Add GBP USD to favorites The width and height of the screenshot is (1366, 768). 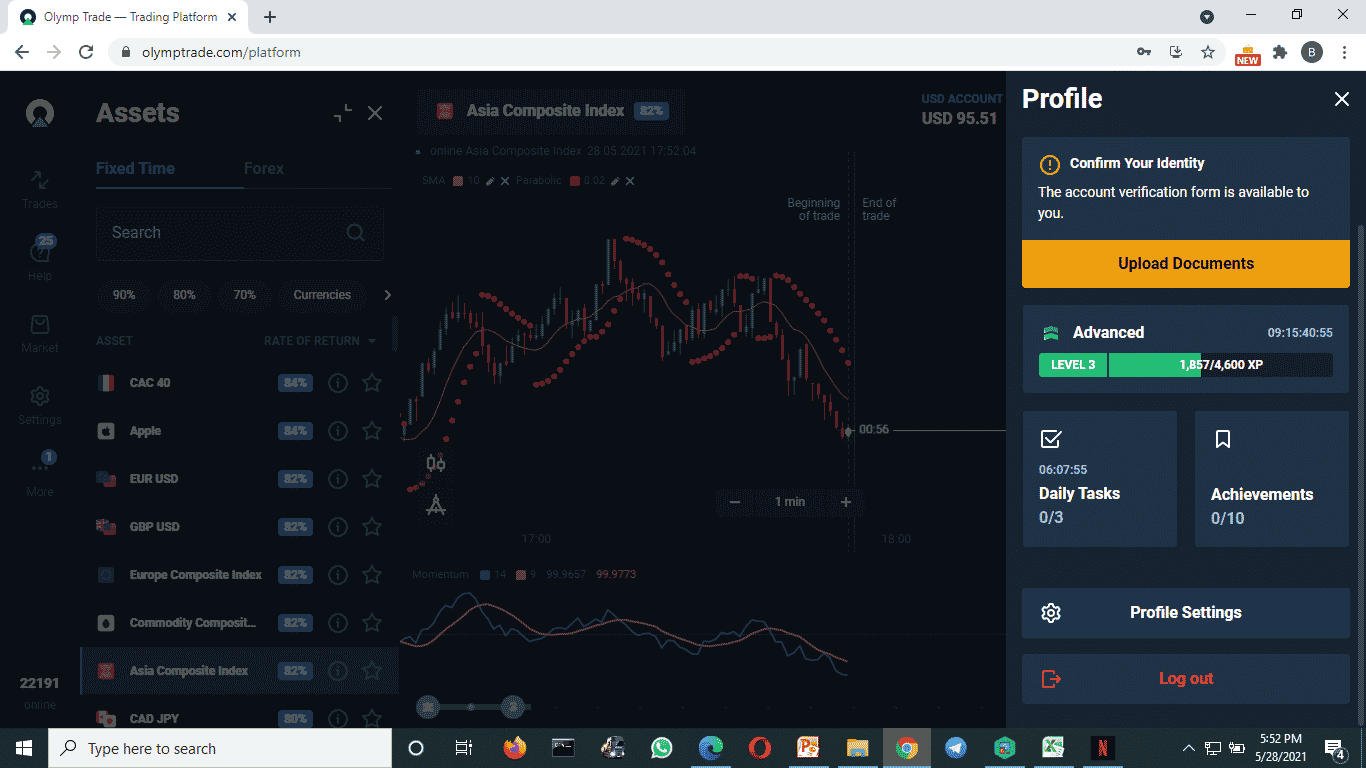coord(371,527)
